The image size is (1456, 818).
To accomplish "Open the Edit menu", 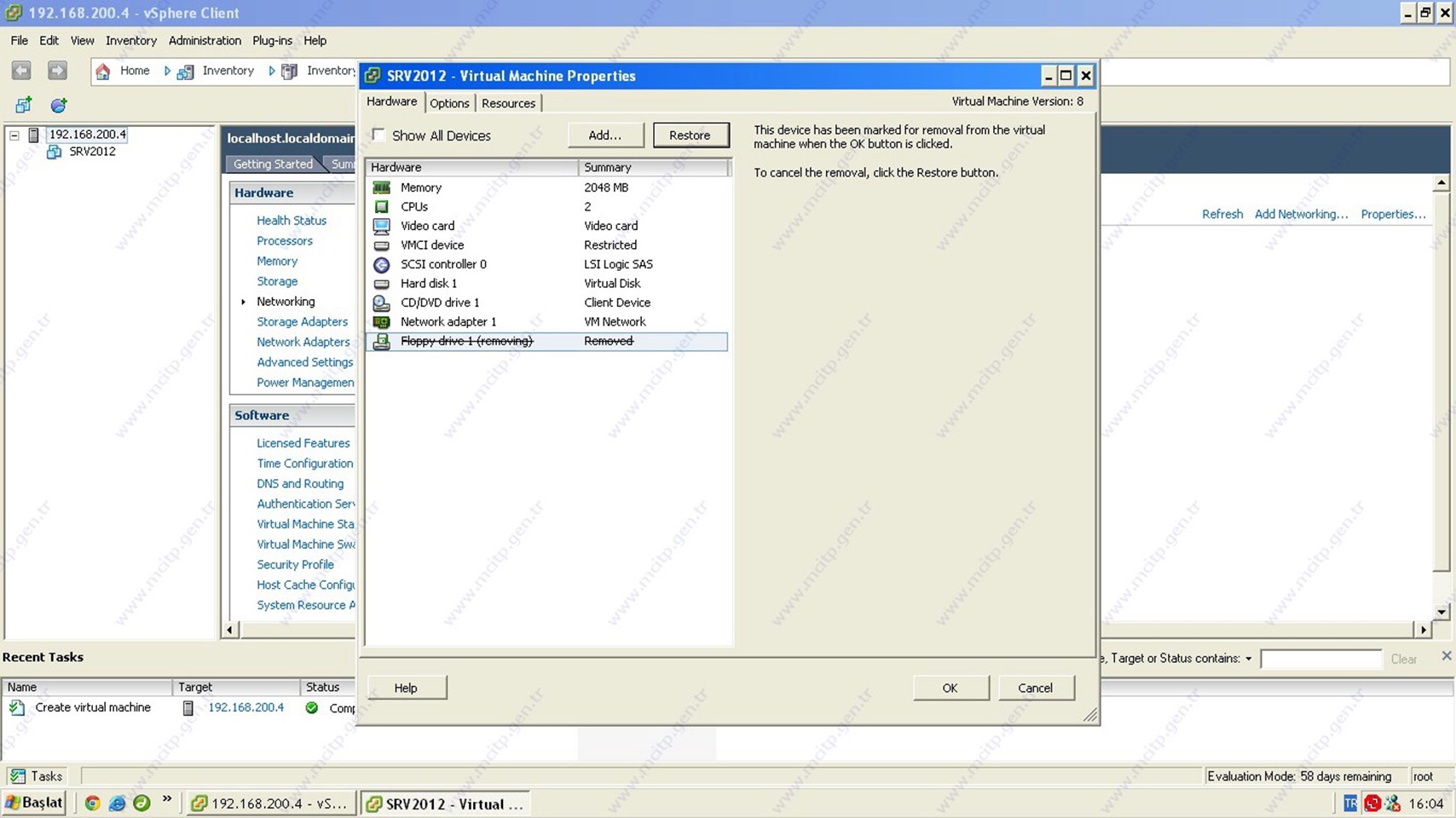I will [49, 41].
